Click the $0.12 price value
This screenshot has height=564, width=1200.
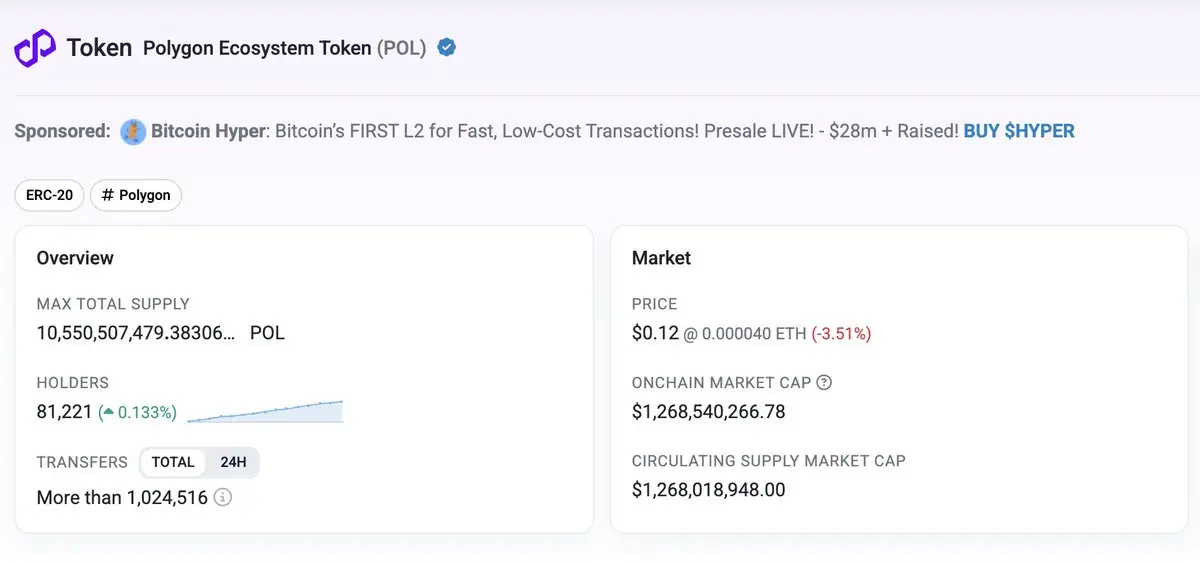pos(655,333)
